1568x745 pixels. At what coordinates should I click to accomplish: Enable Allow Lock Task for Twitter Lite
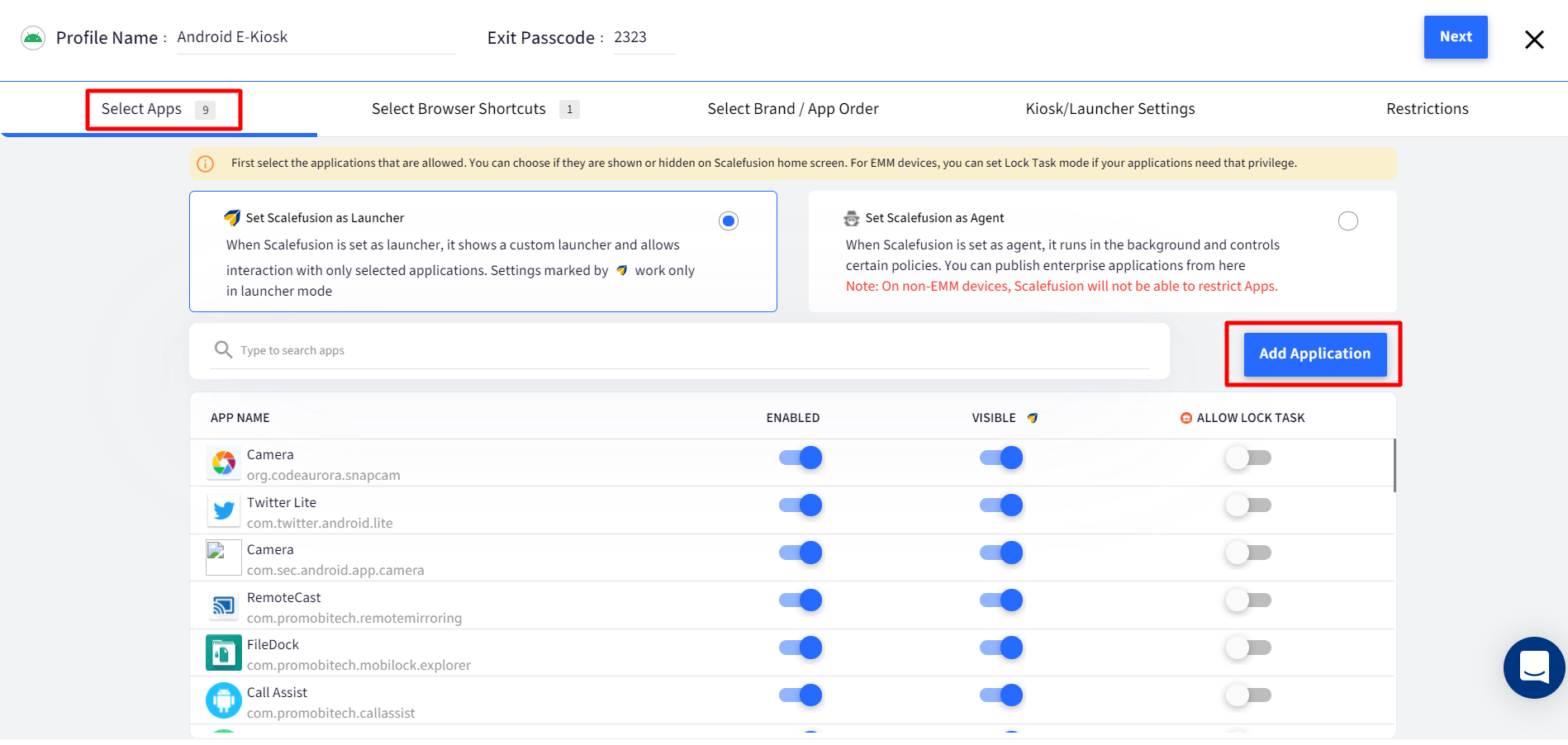(1248, 505)
